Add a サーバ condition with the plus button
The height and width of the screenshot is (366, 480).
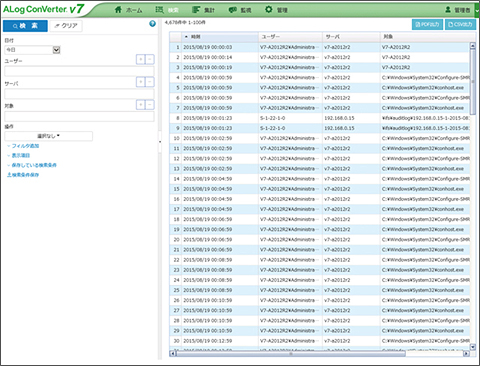point(141,82)
